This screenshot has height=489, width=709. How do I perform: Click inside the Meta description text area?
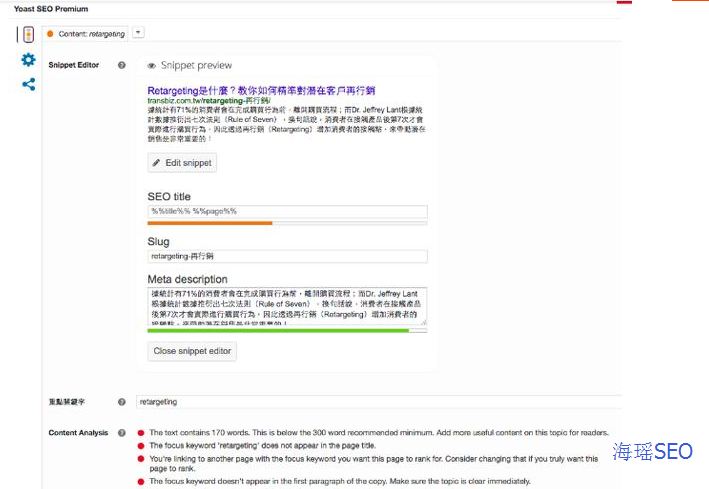click(287, 306)
